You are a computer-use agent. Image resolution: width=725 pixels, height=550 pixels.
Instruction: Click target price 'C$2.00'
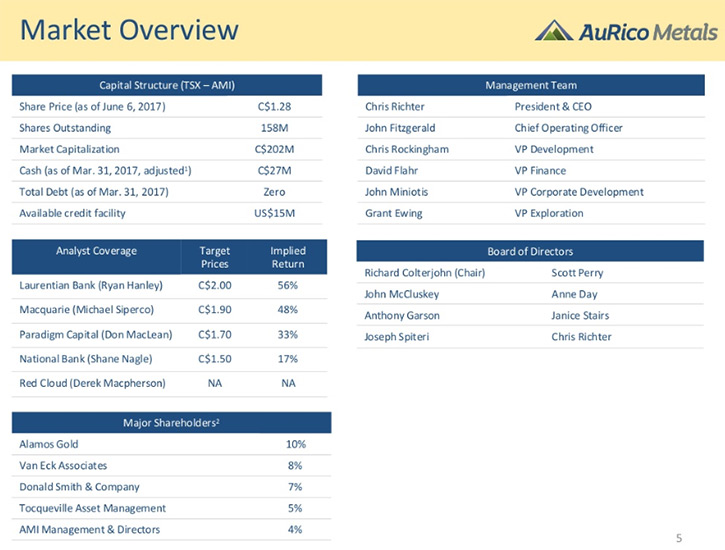tap(215, 286)
